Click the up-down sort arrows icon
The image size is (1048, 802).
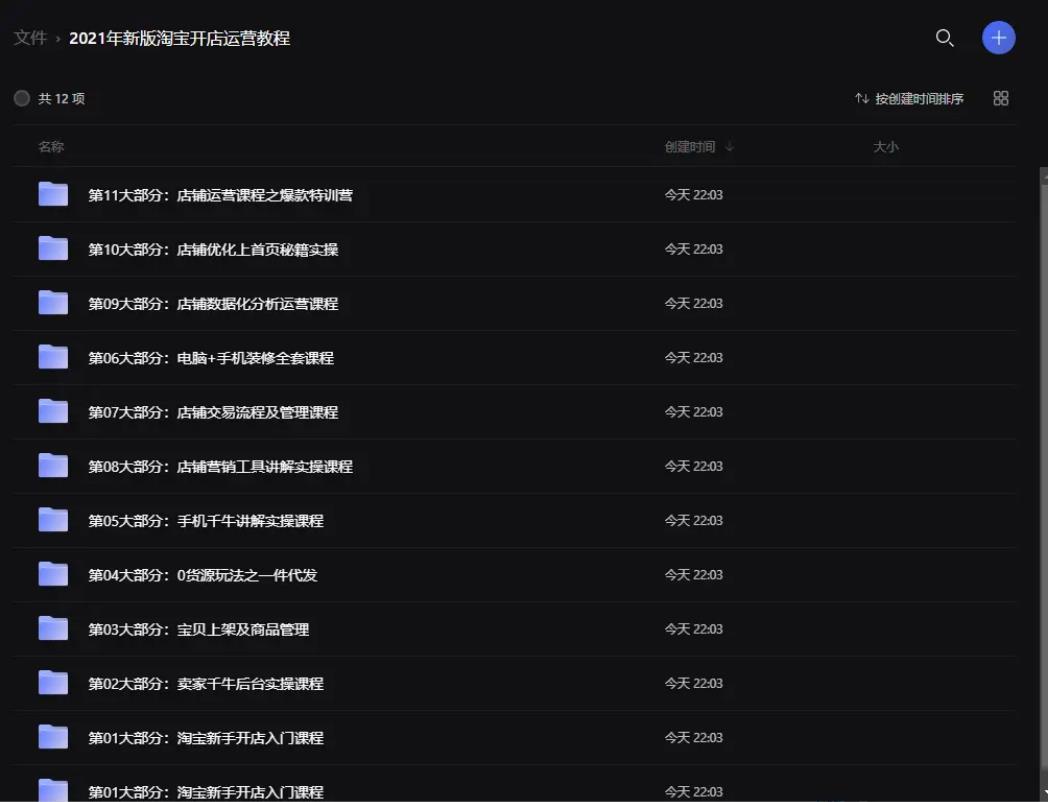point(861,99)
